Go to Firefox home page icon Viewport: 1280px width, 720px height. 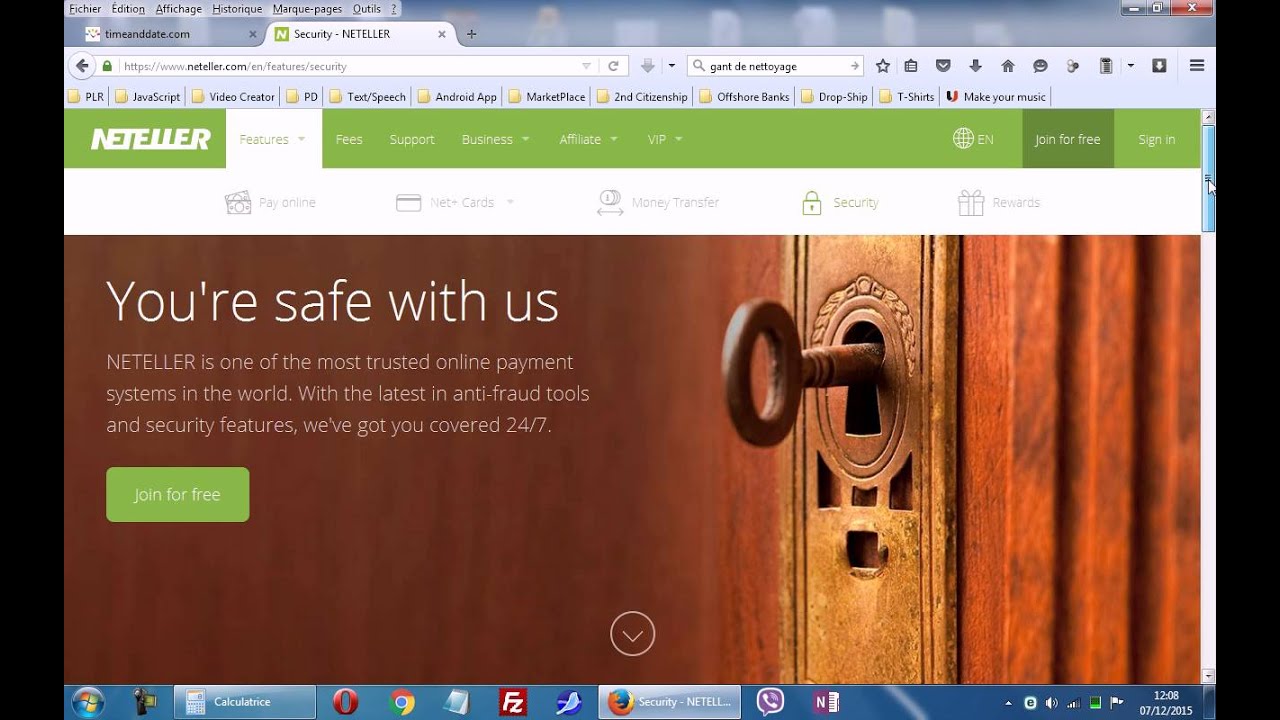(x=1008, y=66)
